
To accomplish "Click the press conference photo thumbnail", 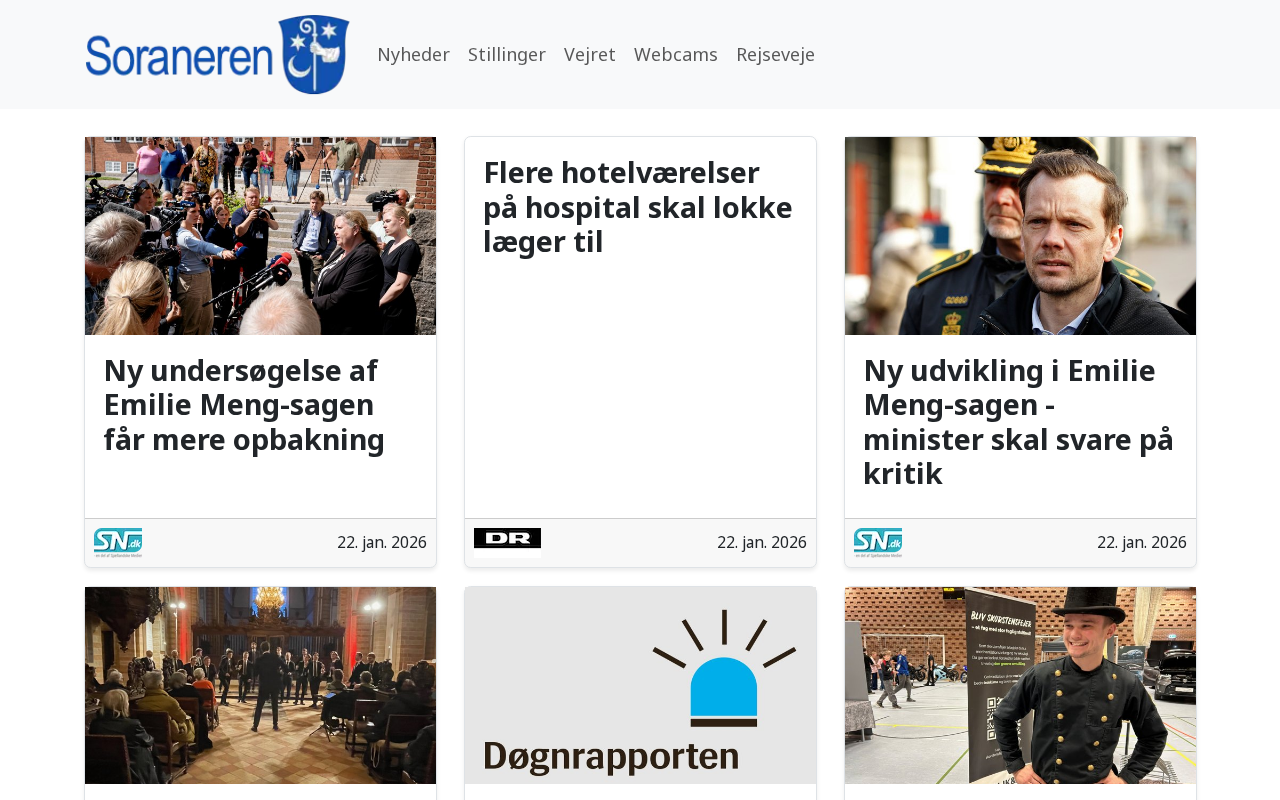I will [x=260, y=236].
